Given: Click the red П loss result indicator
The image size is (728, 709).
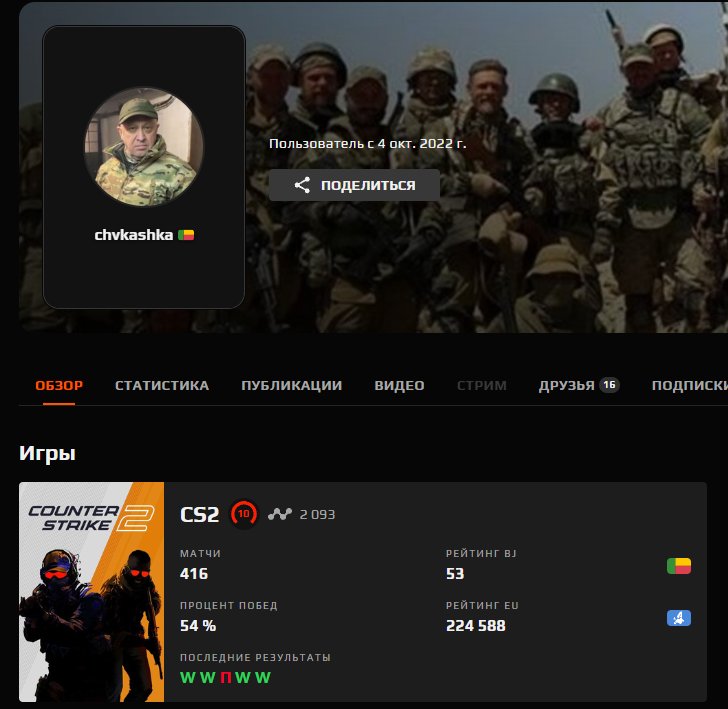Looking at the screenshot, I should [x=226, y=677].
